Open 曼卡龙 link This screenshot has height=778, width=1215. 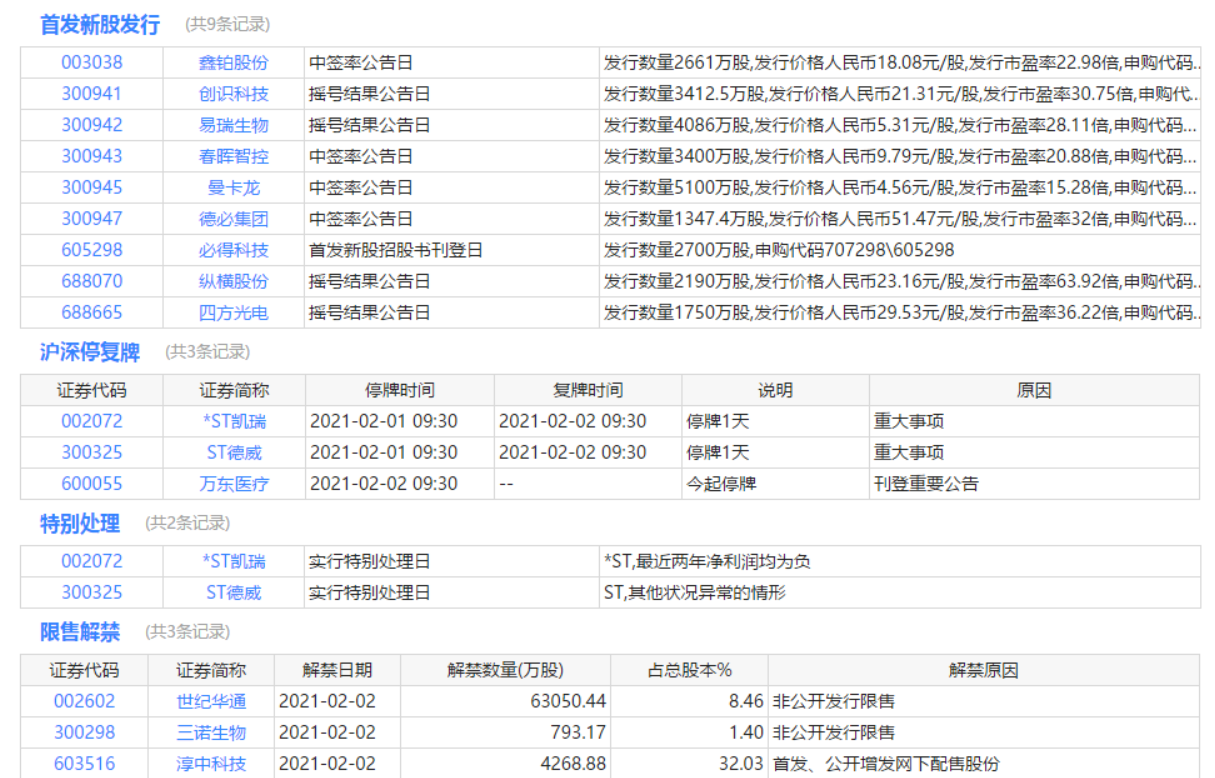[x=233, y=187]
